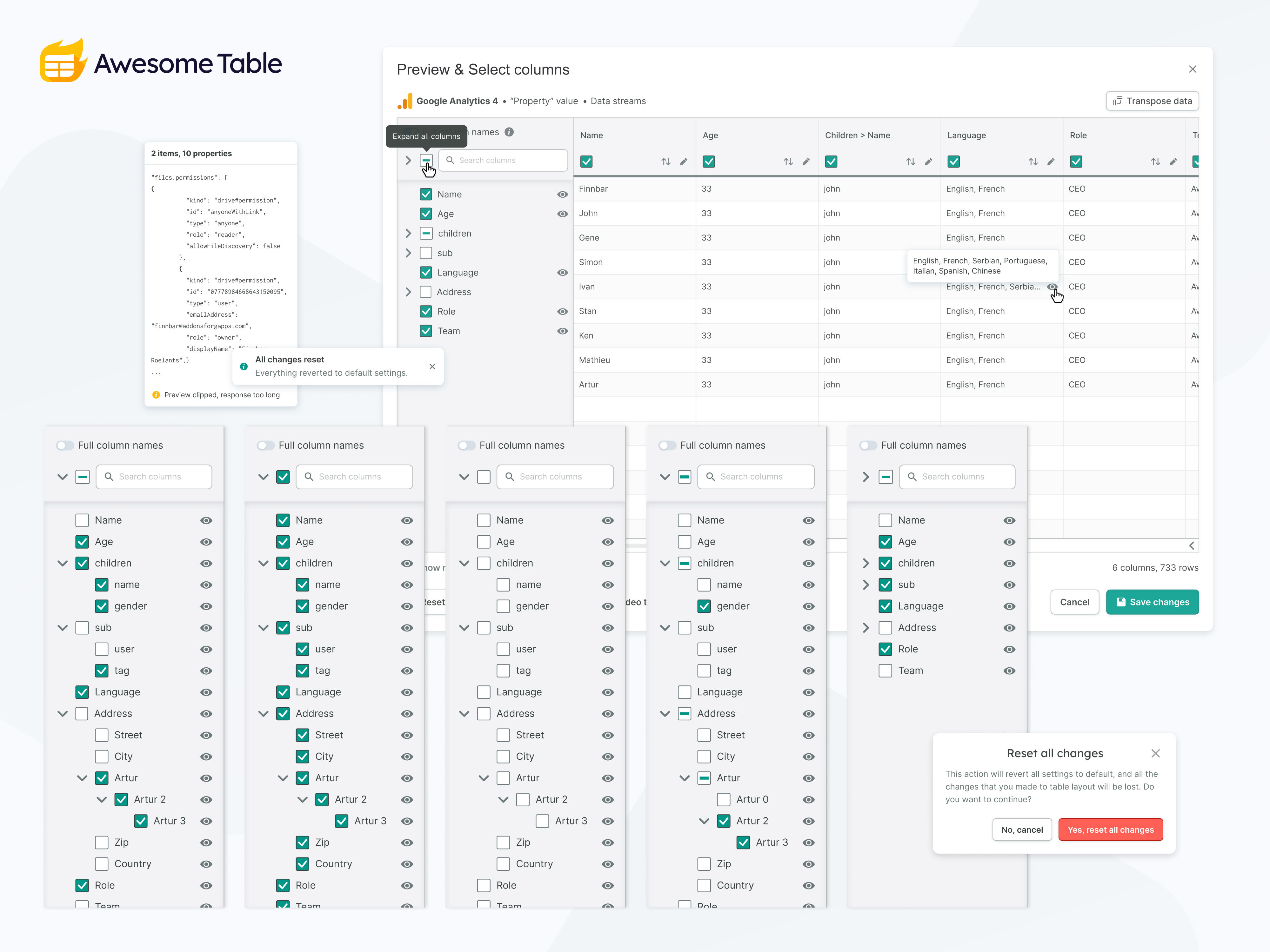
Task: Click the Google Analytics 4 logo icon
Action: point(405,101)
